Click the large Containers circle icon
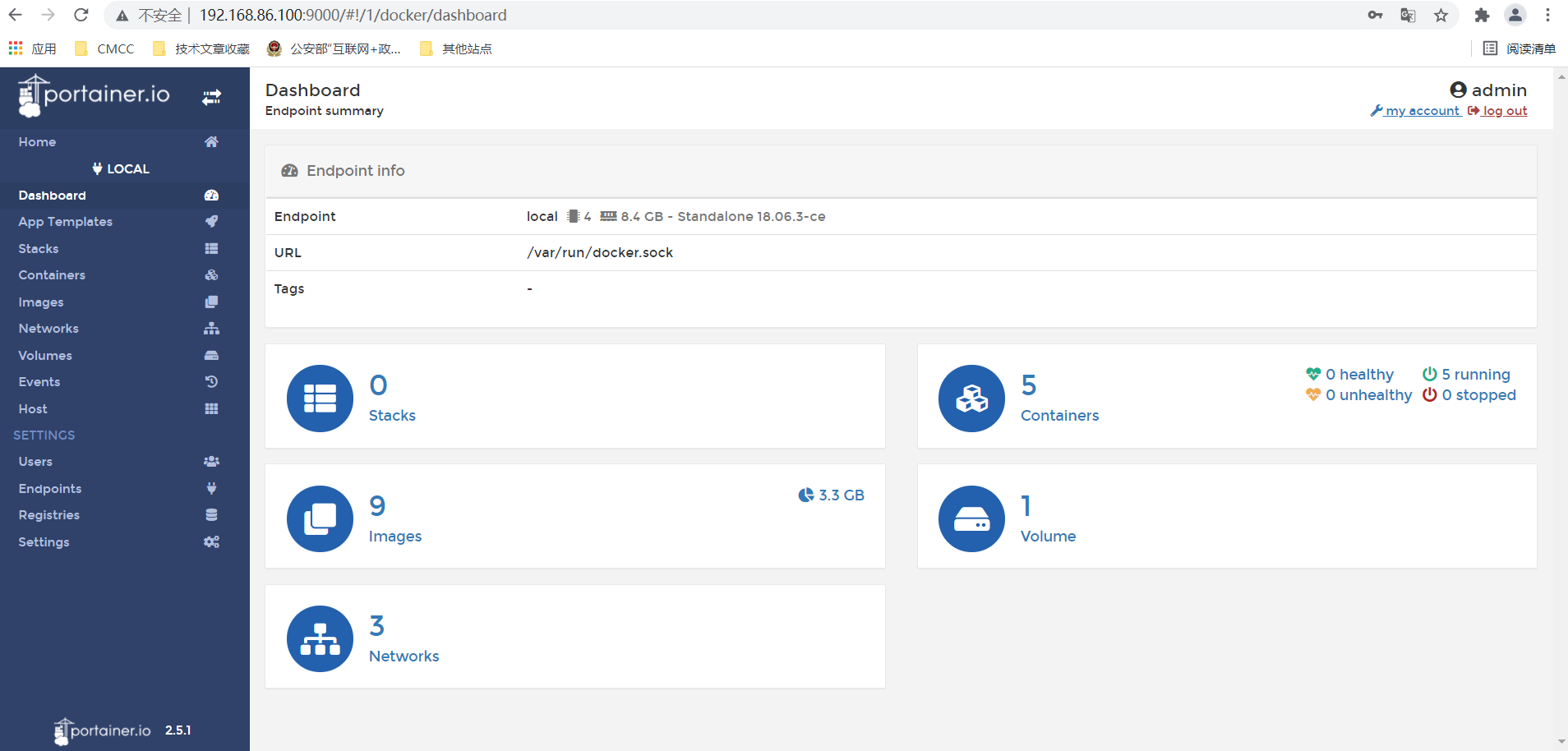 pyautogui.click(x=971, y=399)
